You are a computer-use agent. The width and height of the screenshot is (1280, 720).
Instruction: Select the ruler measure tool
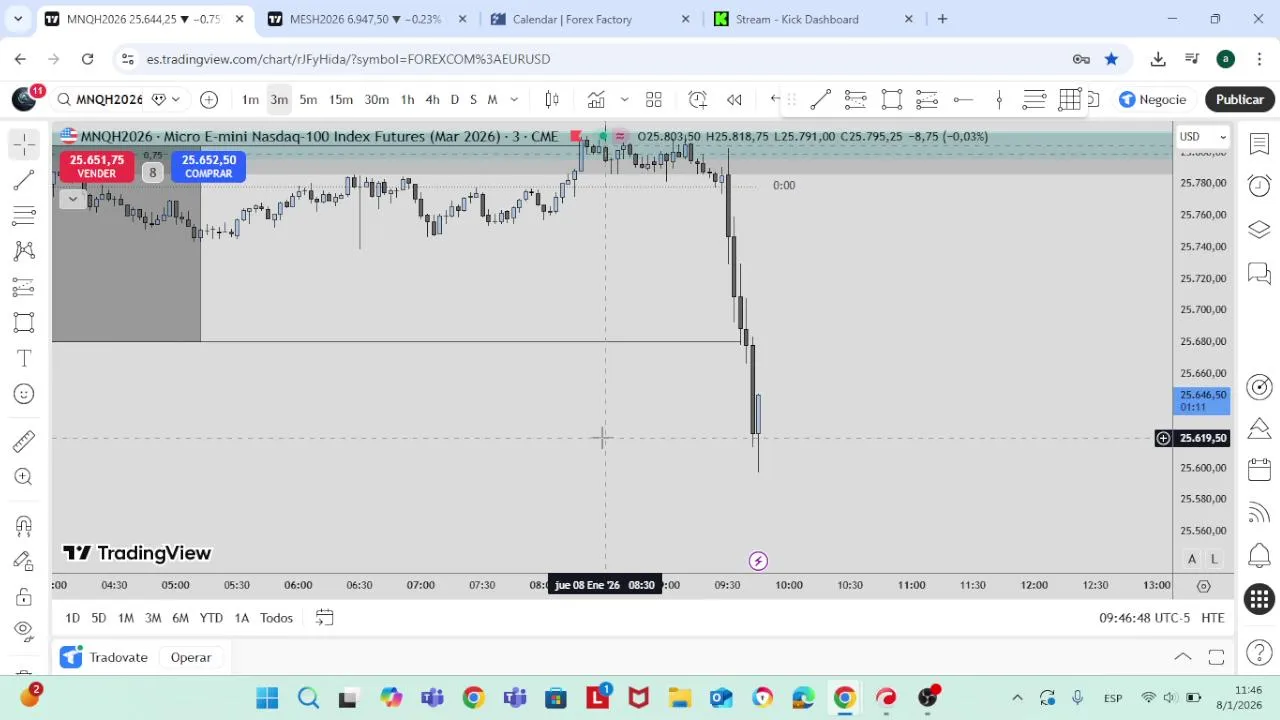tap(24, 441)
